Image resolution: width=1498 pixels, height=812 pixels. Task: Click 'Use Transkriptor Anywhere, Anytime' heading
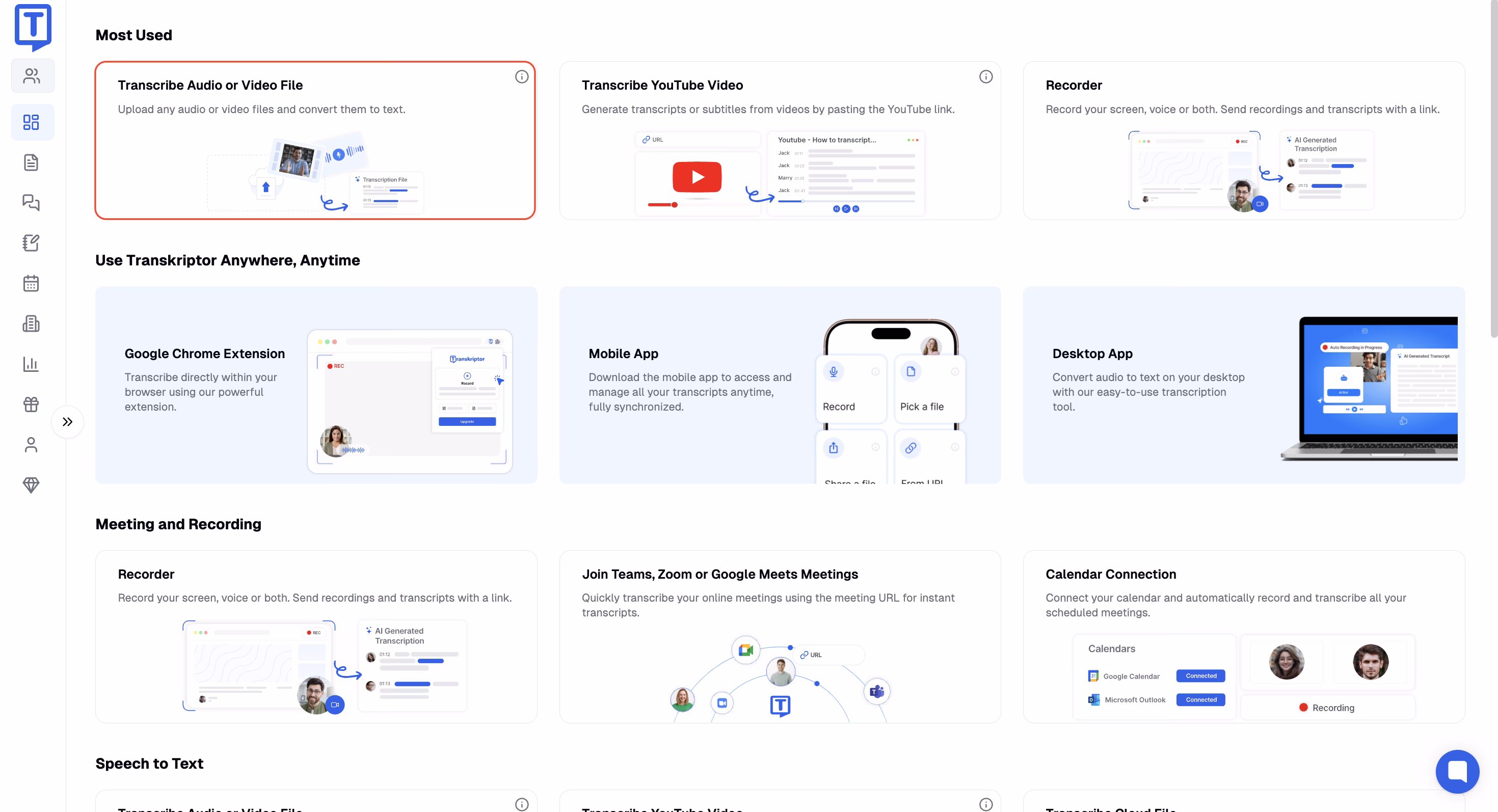click(227, 260)
